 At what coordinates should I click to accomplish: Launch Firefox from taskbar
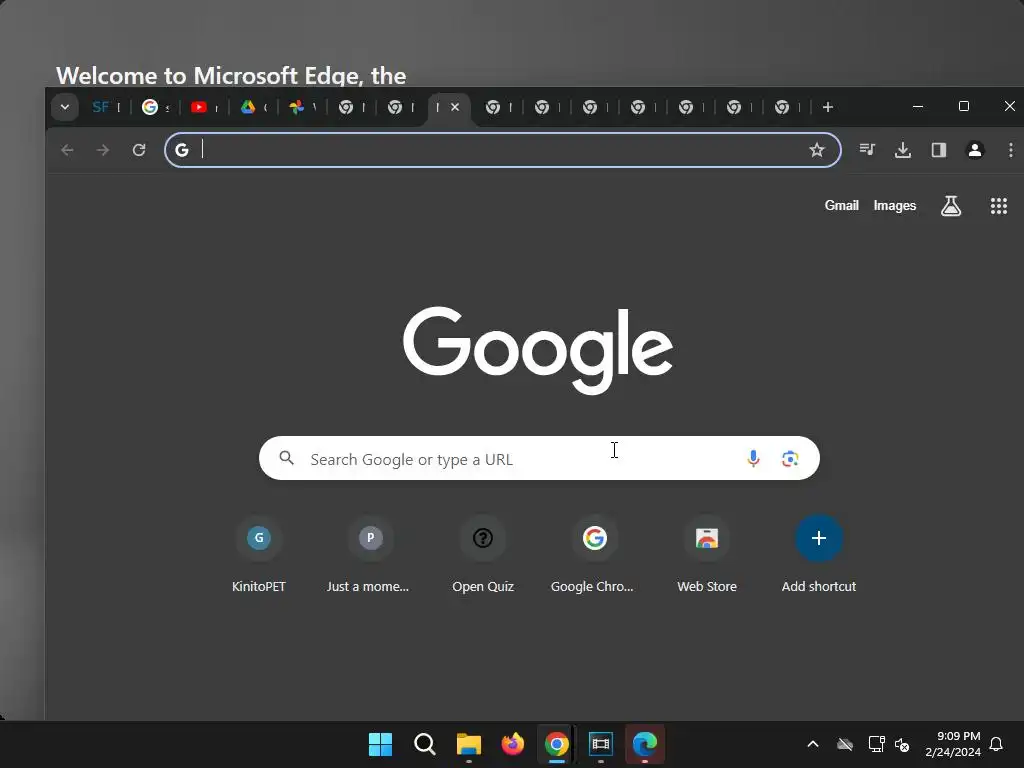513,744
